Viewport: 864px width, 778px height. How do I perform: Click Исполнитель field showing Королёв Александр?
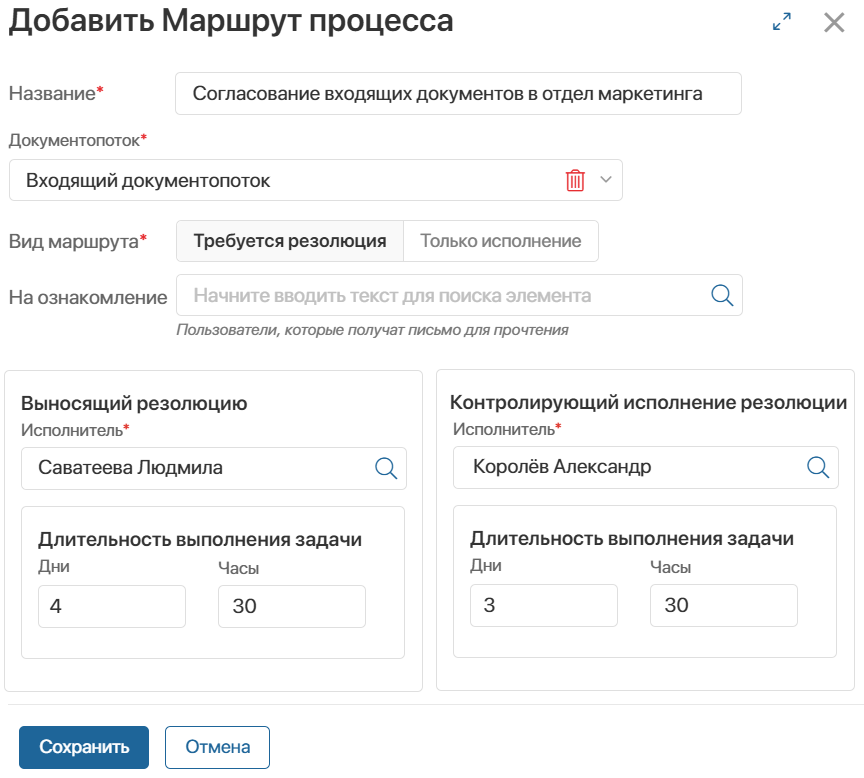coord(640,467)
